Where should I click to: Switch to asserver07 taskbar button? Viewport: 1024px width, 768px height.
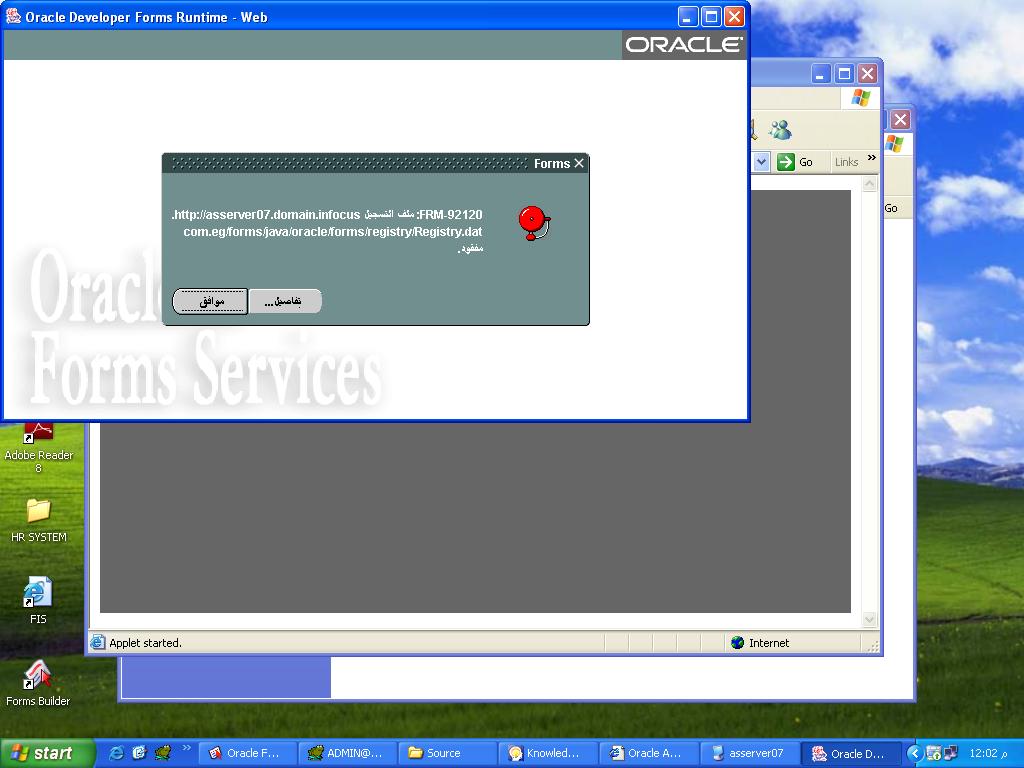[750, 753]
